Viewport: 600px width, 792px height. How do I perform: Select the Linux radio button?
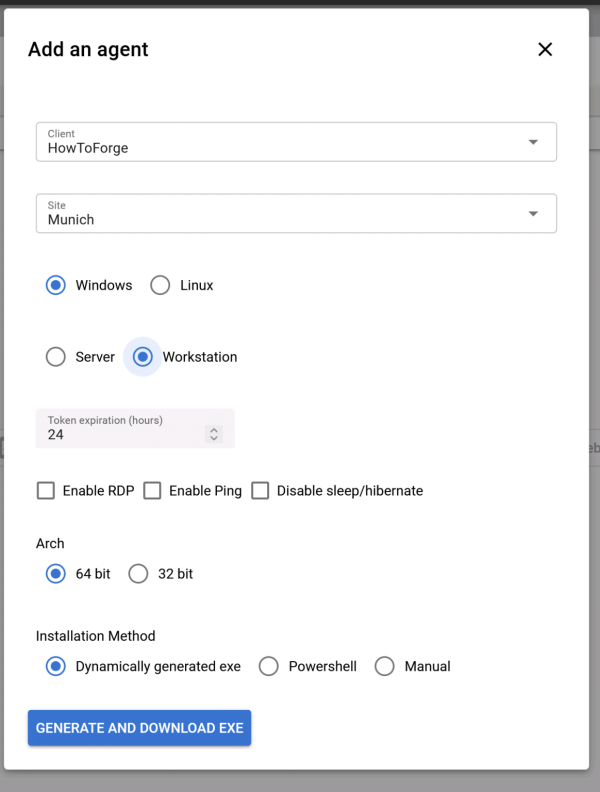(x=160, y=285)
